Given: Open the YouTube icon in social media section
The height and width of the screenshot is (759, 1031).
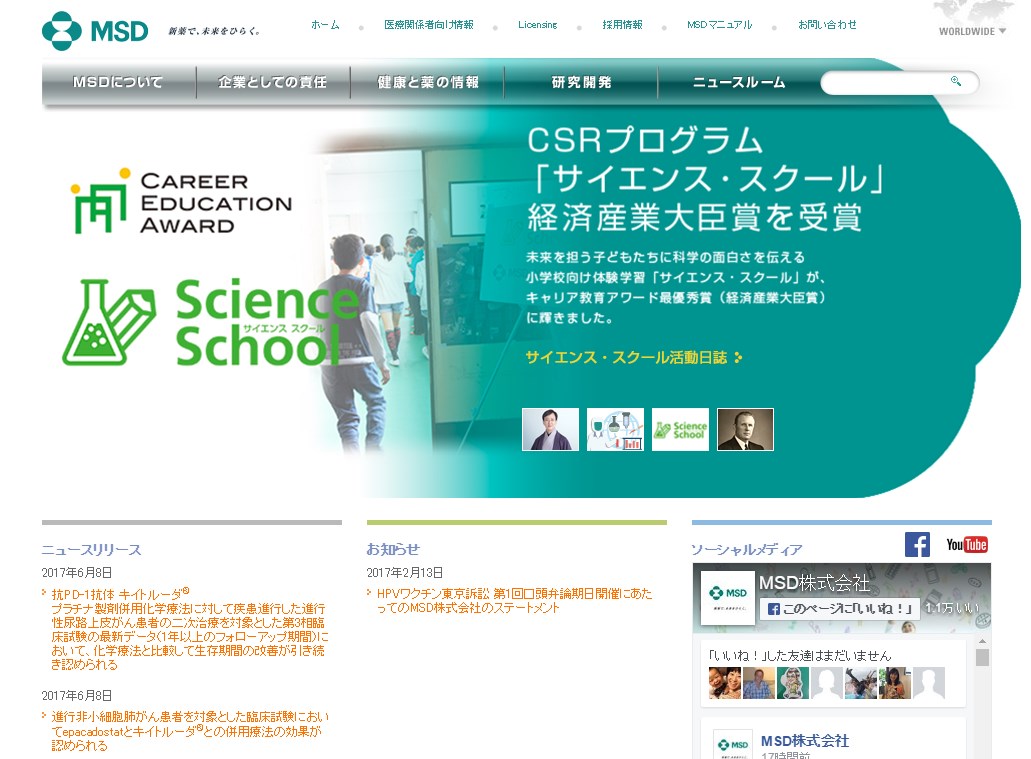Looking at the screenshot, I should point(967,545).
